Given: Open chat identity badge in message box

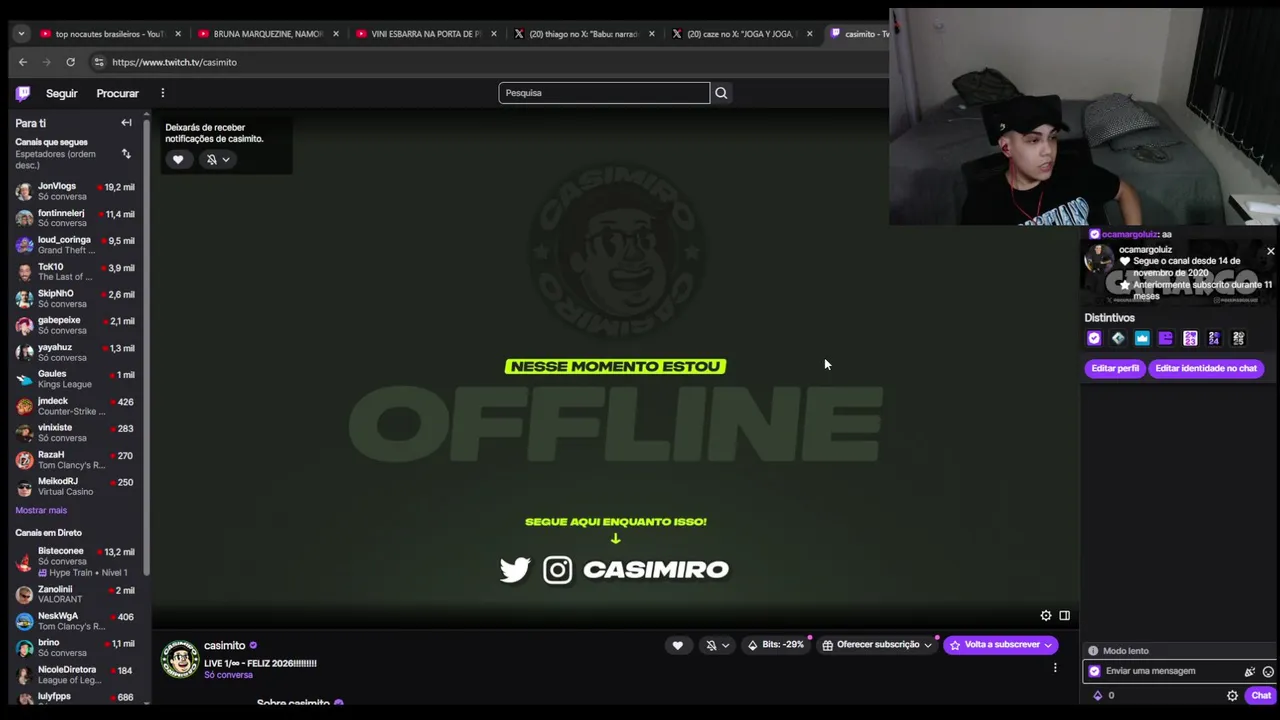Looking at the screenshot, I should [x=1094, y=672].
